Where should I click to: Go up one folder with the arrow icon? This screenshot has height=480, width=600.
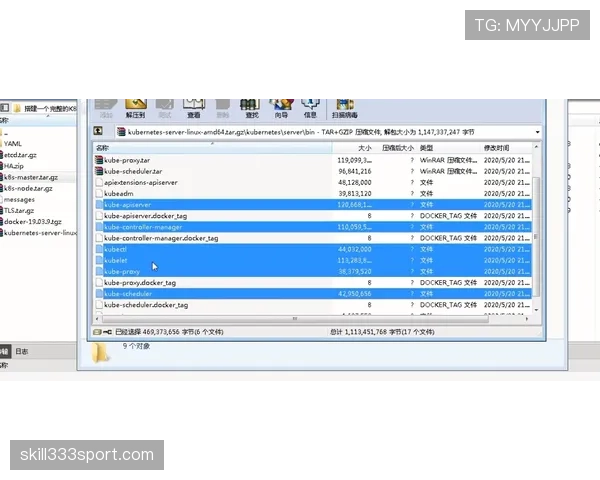tap(98, 131)
